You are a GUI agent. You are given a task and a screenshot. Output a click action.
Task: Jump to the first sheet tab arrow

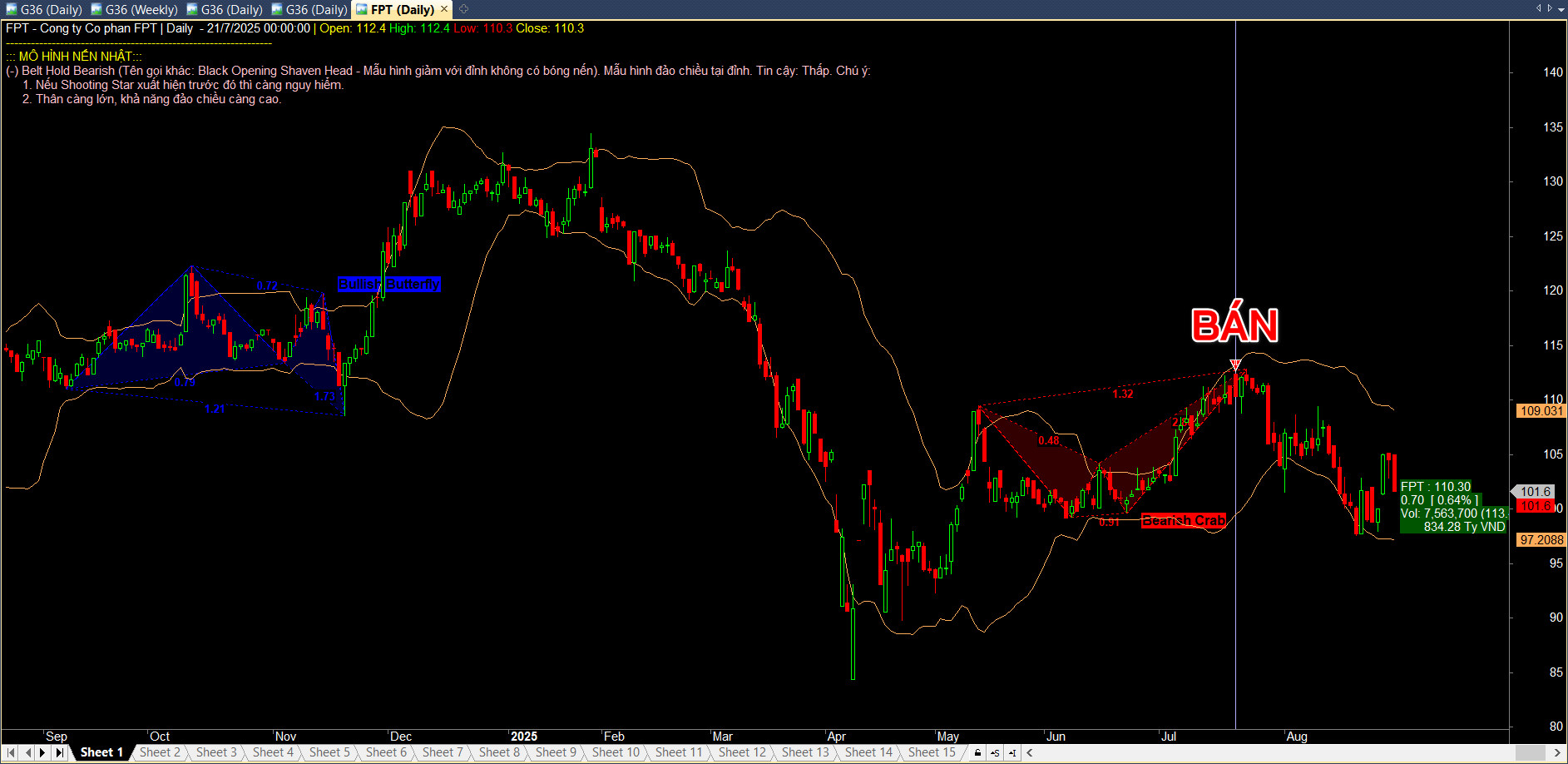[11, 752]
